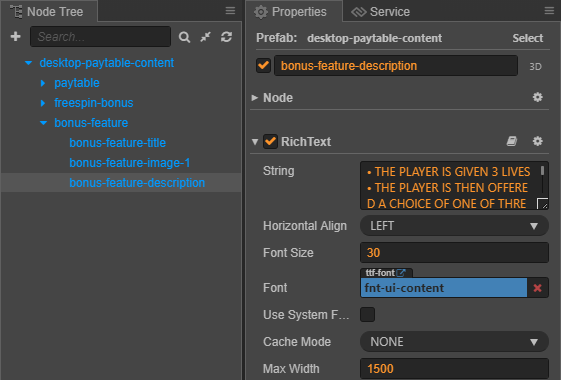561x380 pixels.
Task: Enable the Use System Font checkbox
Action: pyautogui.click(x=367, y=315)
